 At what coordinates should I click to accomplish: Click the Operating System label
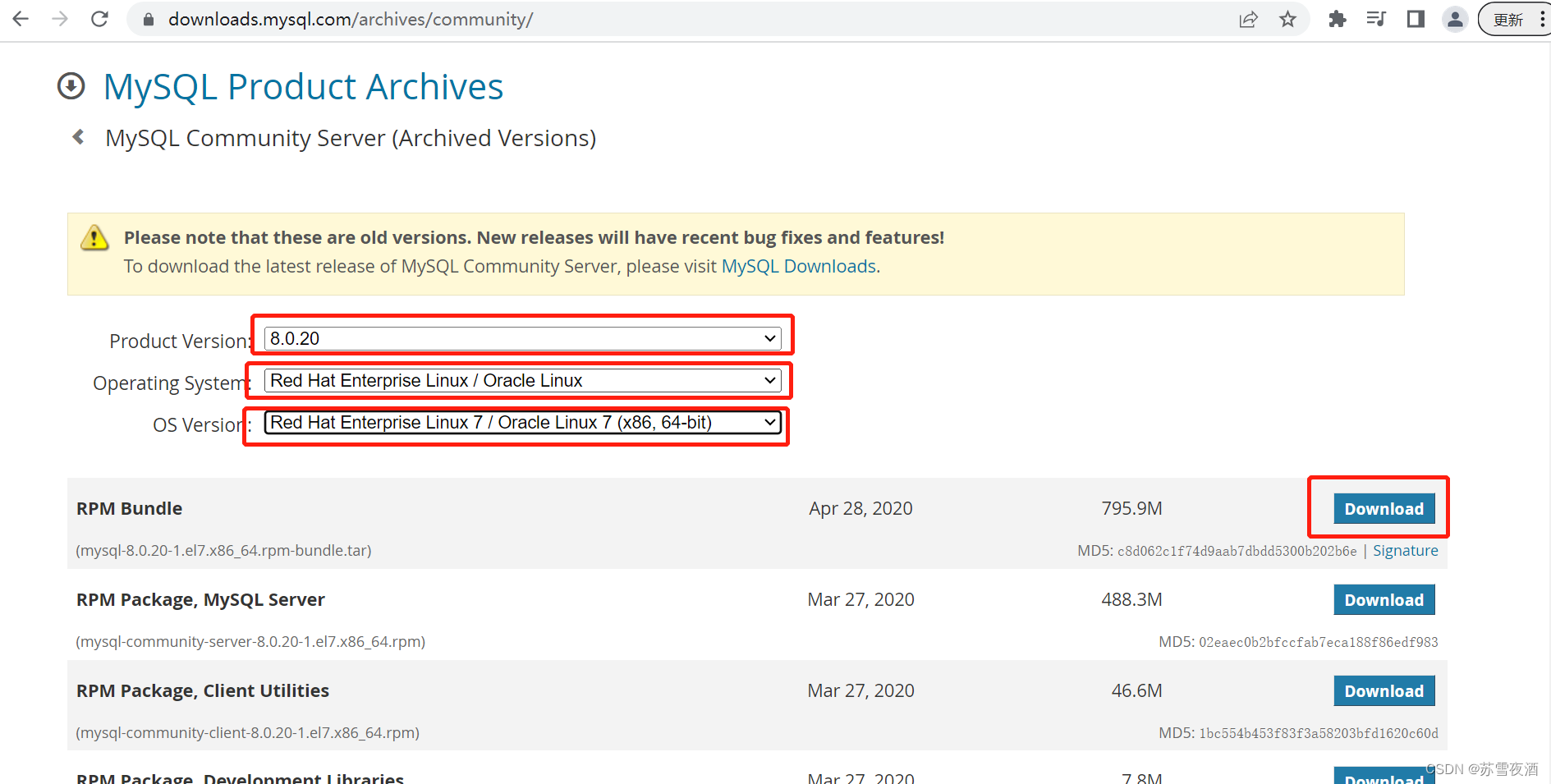coord(172,383)
